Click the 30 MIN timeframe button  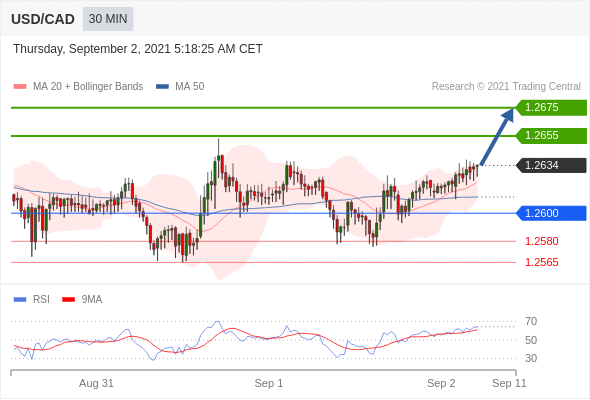click(x=108, y=19)
